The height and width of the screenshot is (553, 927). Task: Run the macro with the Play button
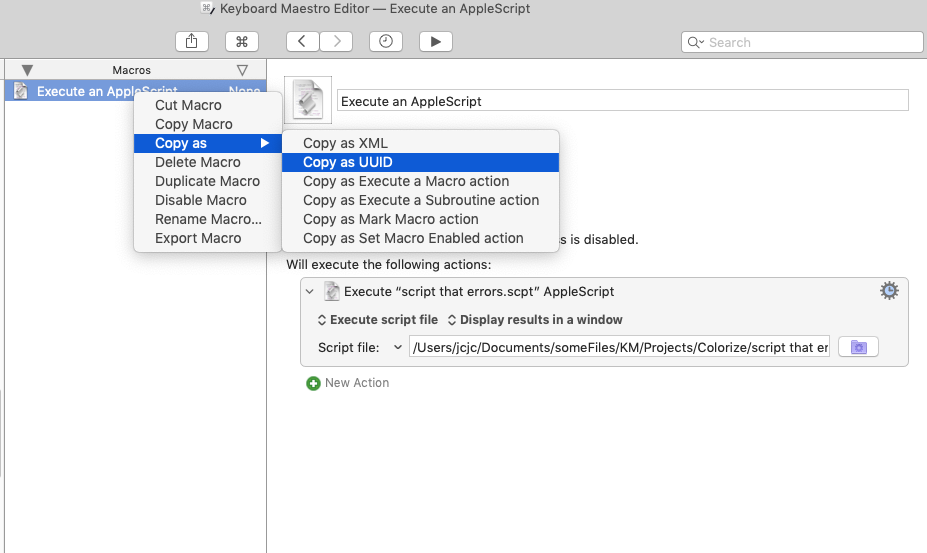tap(436, 41)
